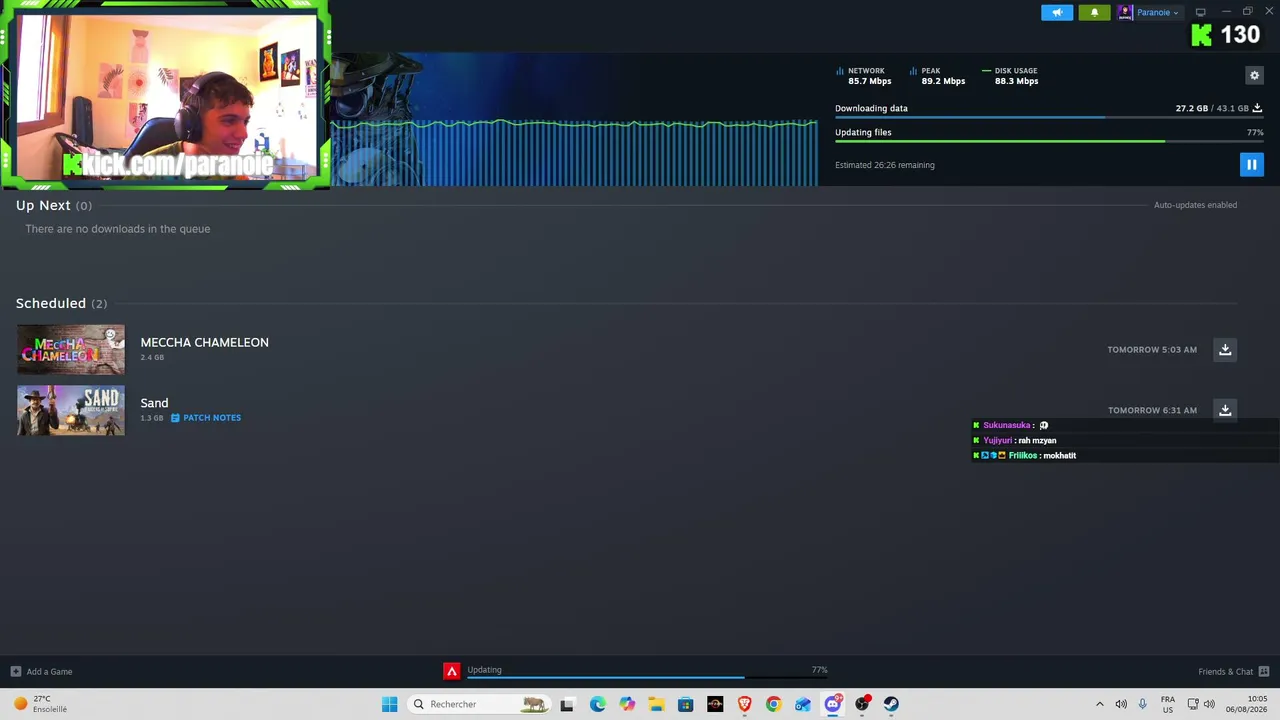Click the Scheduled heading
This screenshot has width=1280, height=720.
[x=51, y=303]
